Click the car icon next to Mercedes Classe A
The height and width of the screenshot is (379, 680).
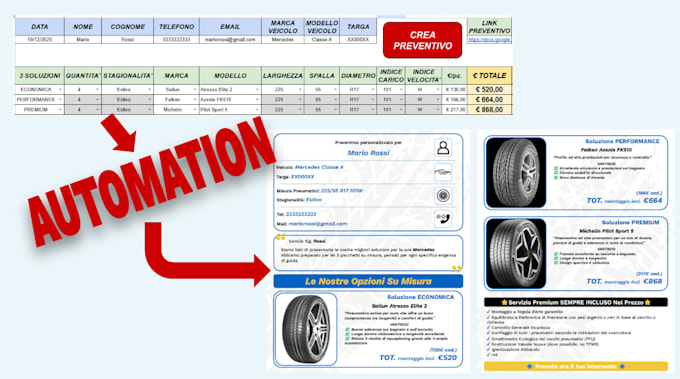pyautogui.click(x=443, y=172)
